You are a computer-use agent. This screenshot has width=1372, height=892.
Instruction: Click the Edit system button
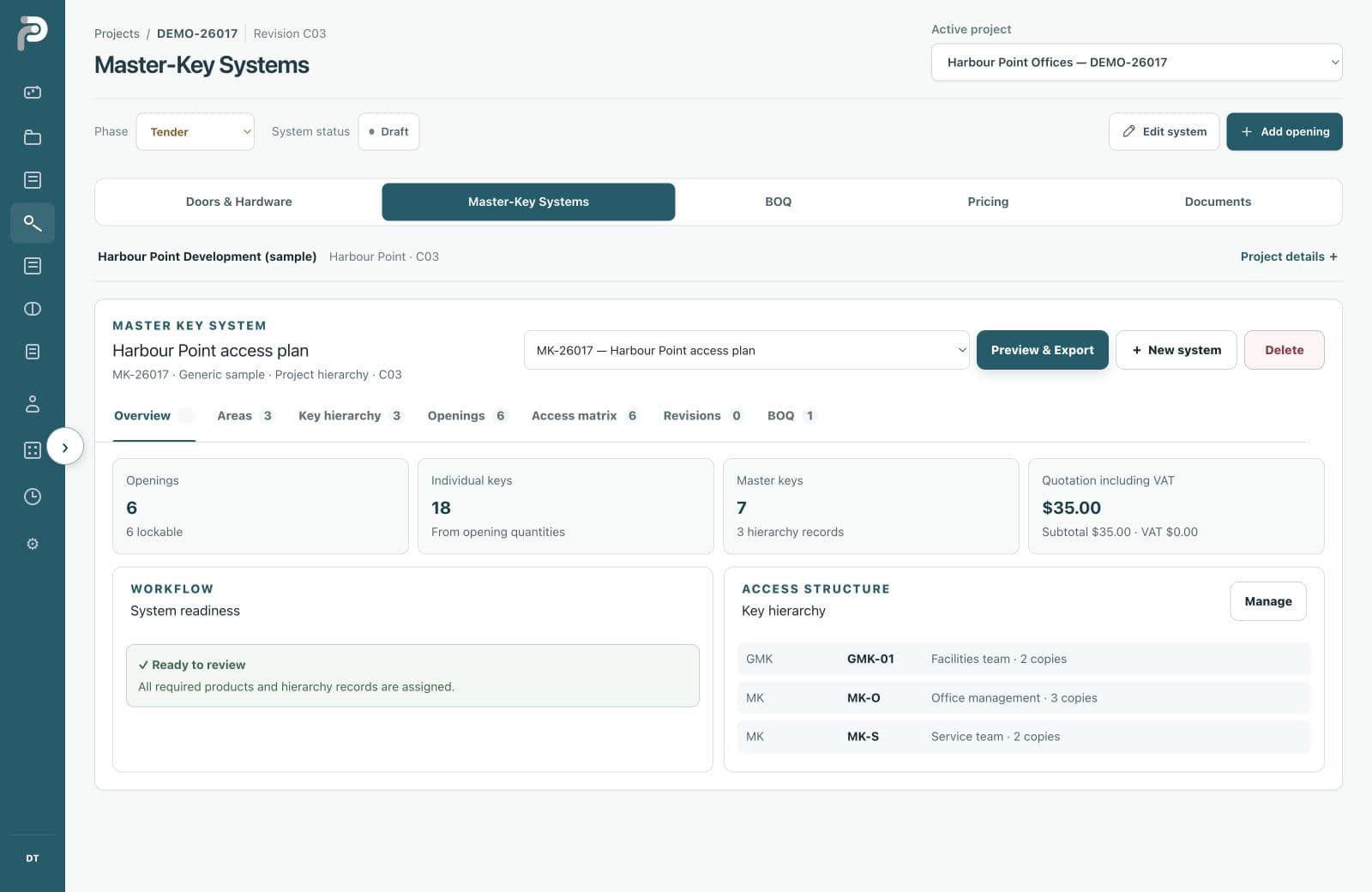(x=1164, y=132)
